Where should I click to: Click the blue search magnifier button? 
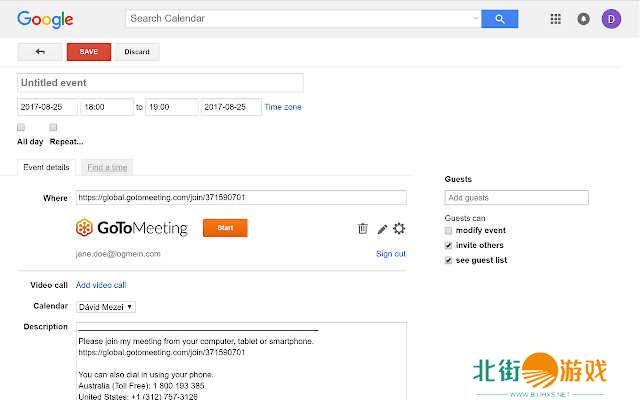(499, 19)
